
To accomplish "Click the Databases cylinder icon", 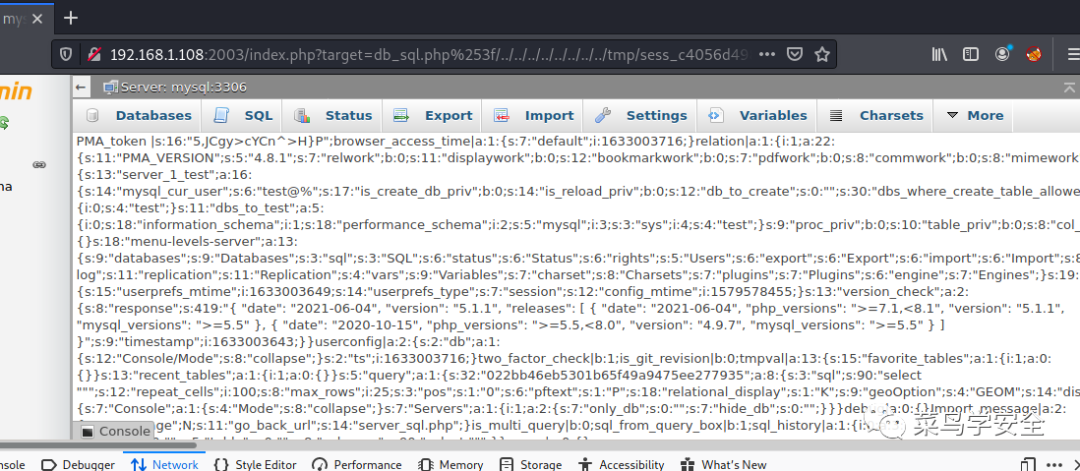I will point(92,116).
